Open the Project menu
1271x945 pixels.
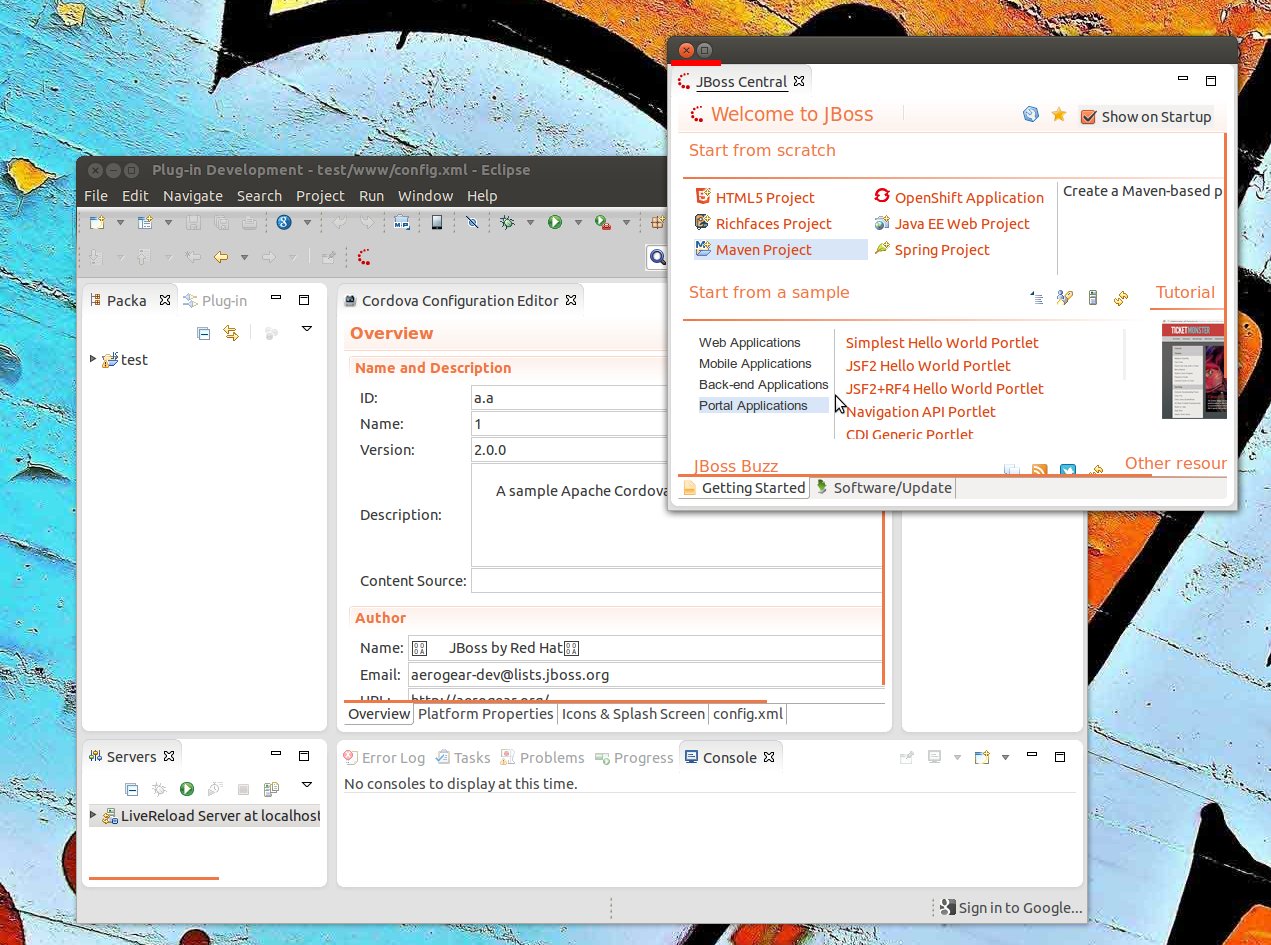(320, 195)
